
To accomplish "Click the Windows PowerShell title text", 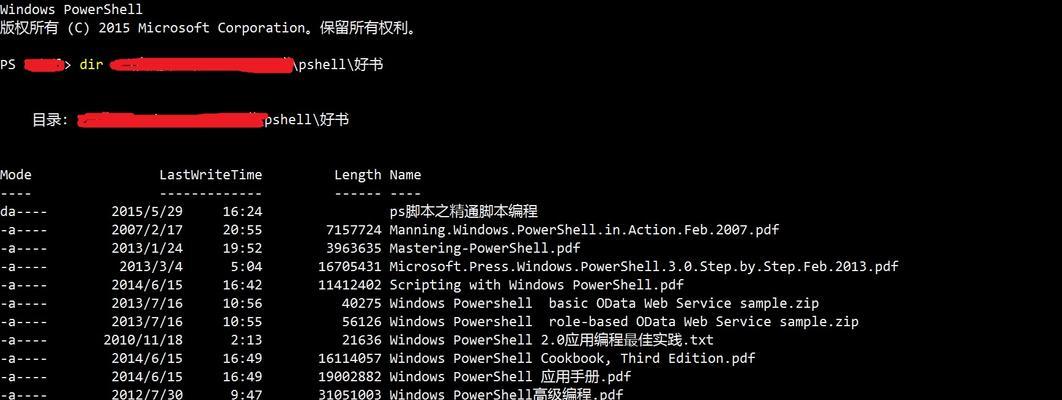I will (x=71, y=9).
